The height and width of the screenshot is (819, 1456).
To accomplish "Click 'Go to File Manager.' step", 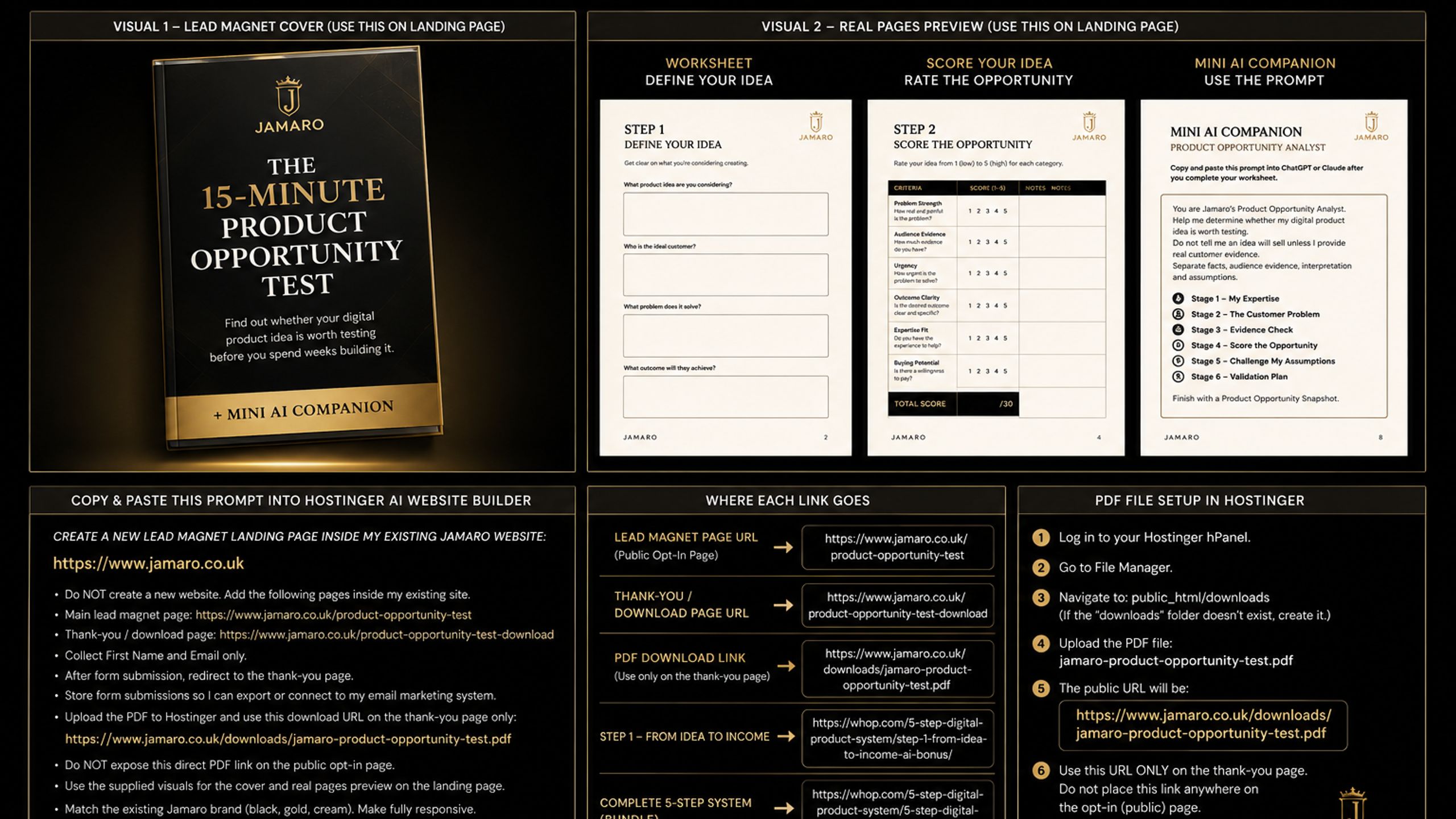I will pos(1115,568).
